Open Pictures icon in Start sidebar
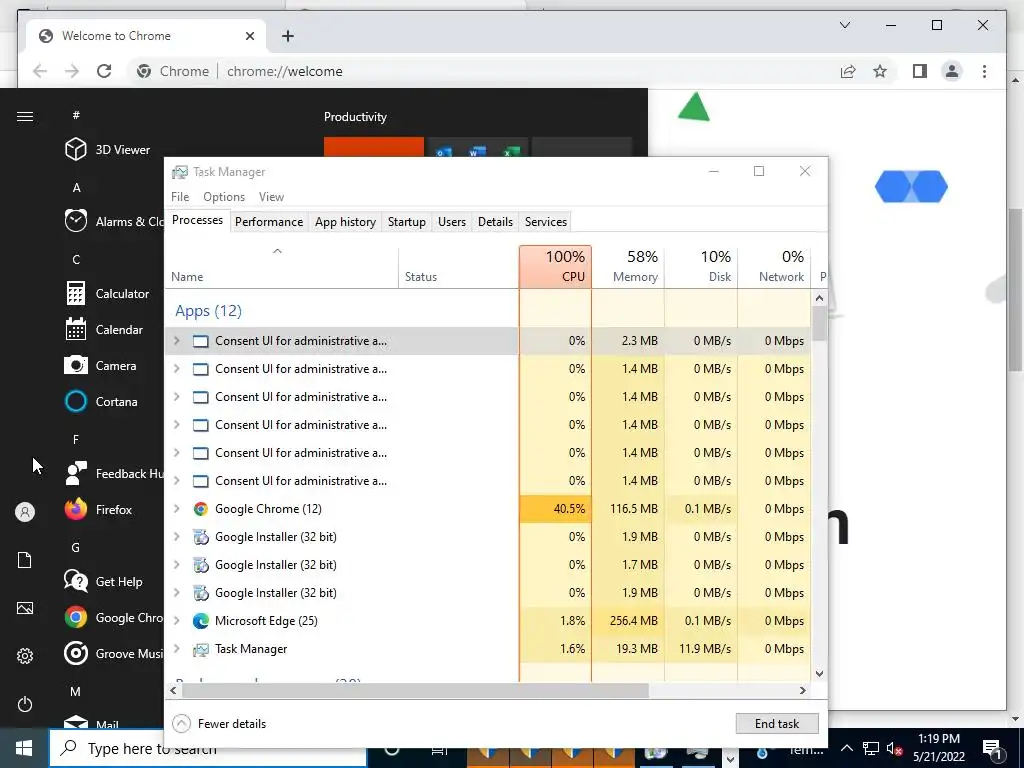1024x768 pixels. coord(25,608)
